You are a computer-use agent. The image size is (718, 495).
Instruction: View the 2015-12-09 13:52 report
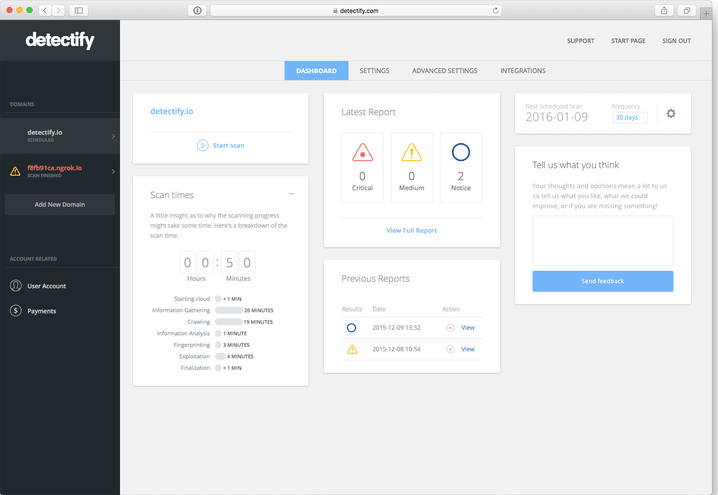click(x=468, y=327)
